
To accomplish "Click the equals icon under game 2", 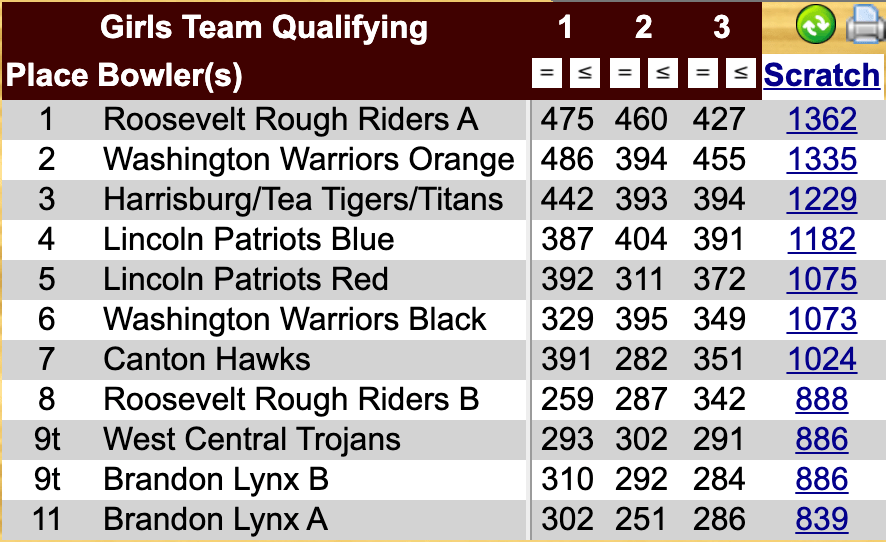I will click(624, 73).
